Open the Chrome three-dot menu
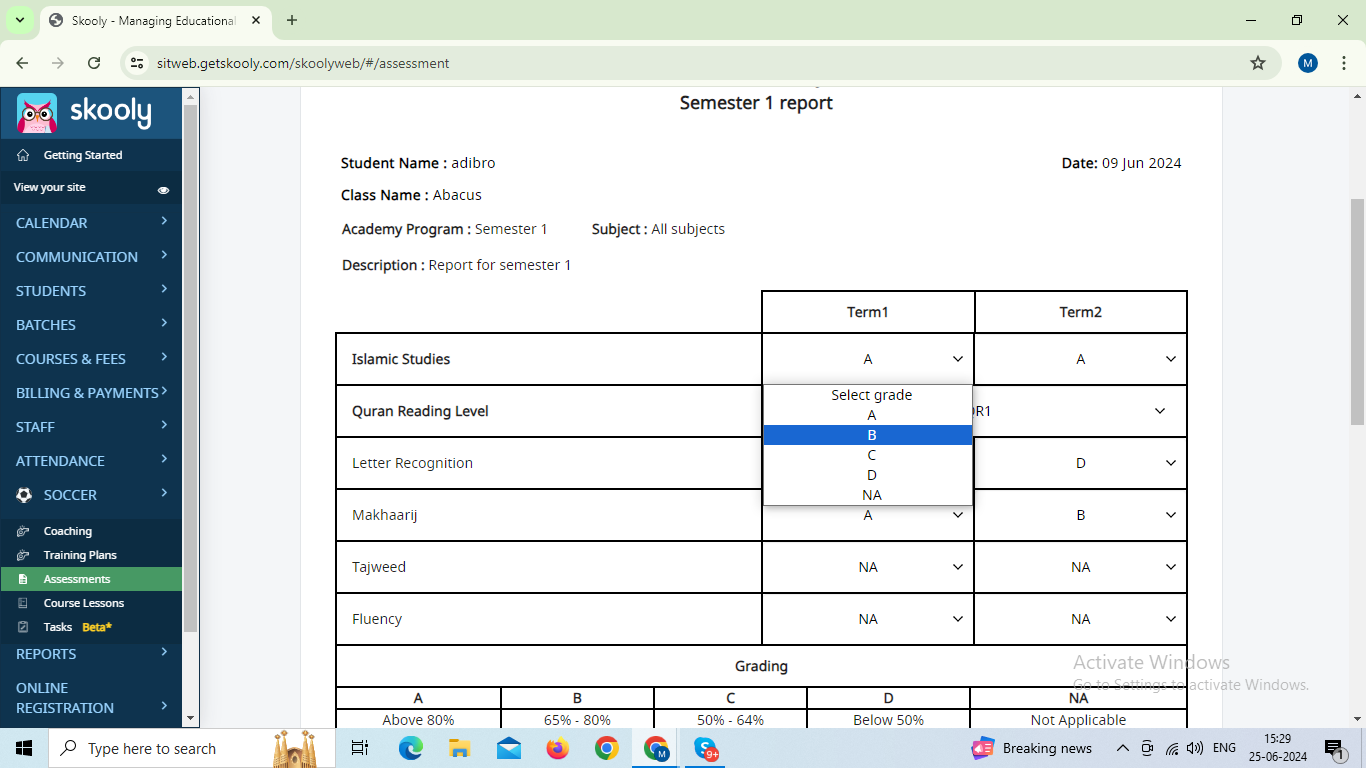Screen dimensions: 1366x768 [1342, 63]
